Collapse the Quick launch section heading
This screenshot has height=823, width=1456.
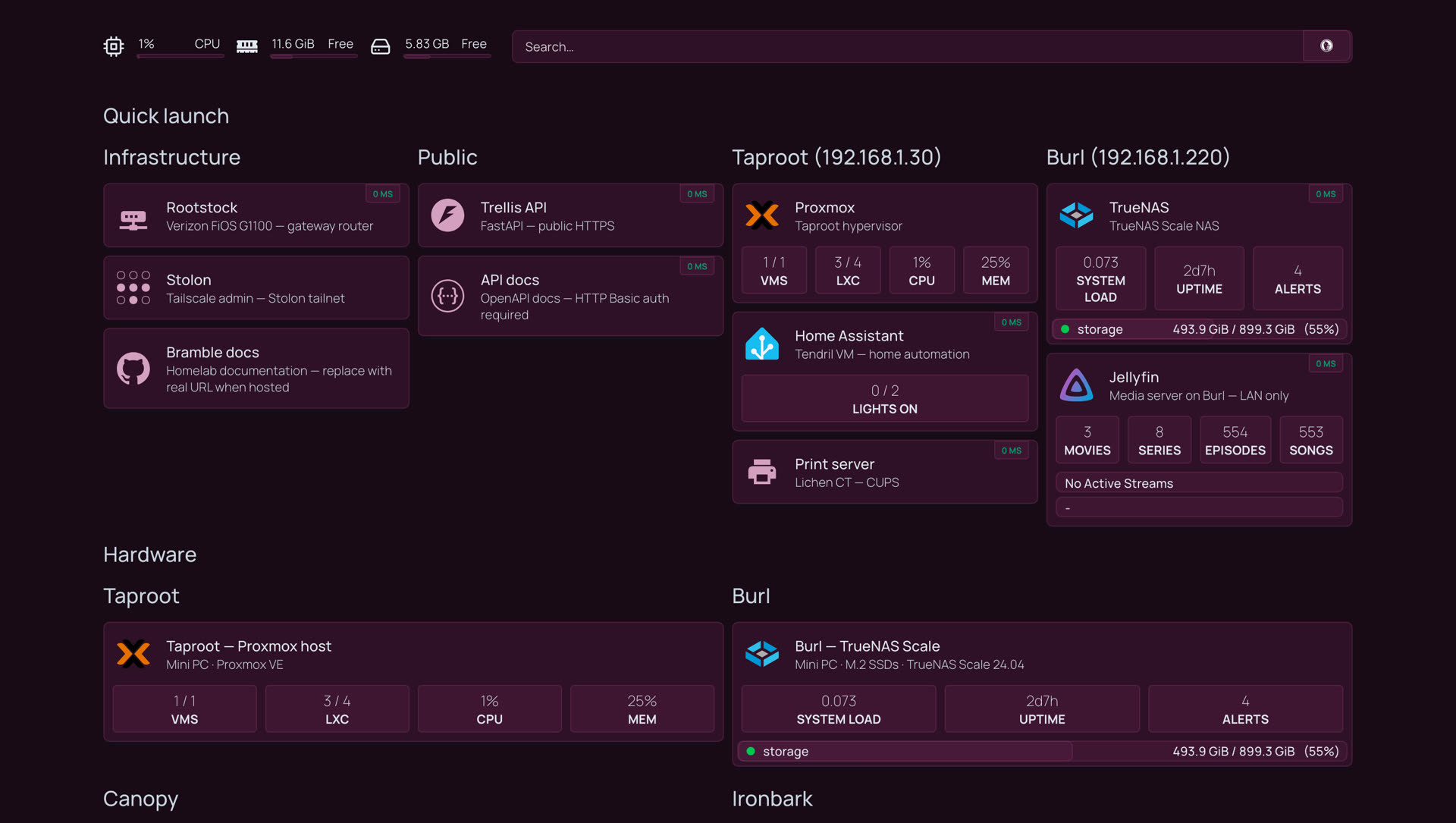click(166, 116)
